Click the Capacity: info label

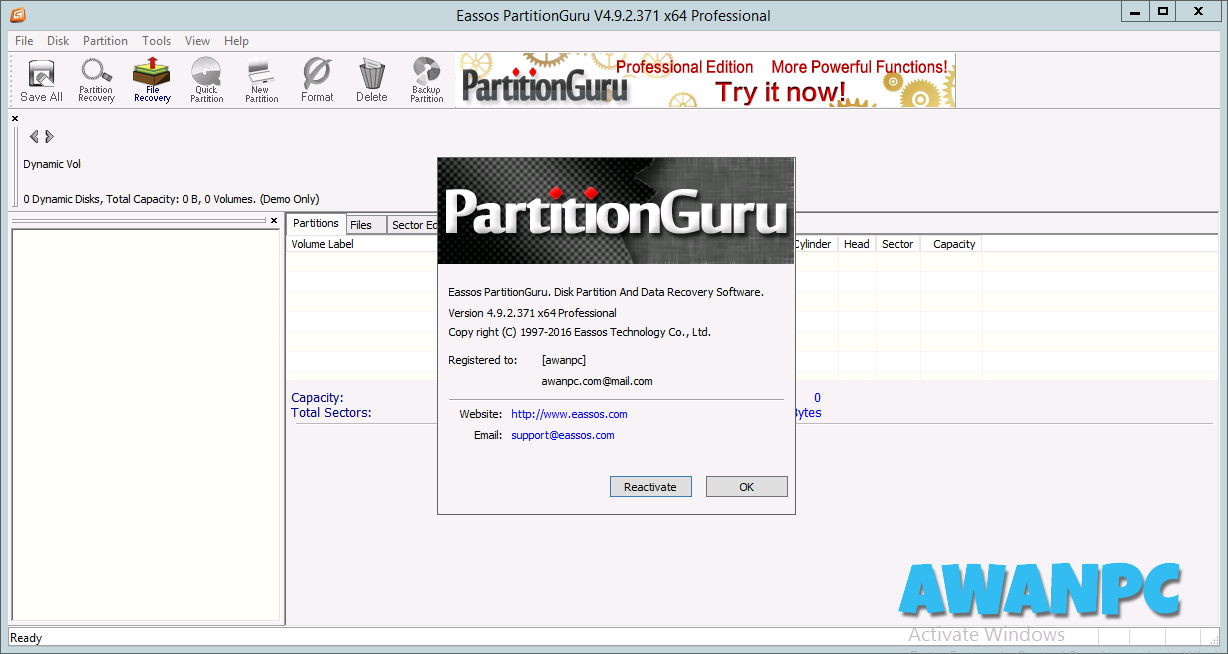pos(317,398)
